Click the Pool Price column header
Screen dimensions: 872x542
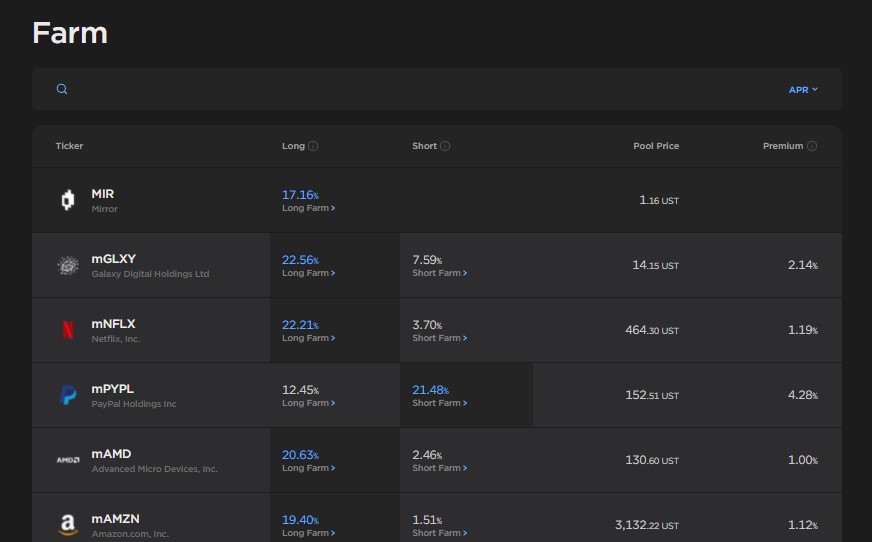coord(656,146)
